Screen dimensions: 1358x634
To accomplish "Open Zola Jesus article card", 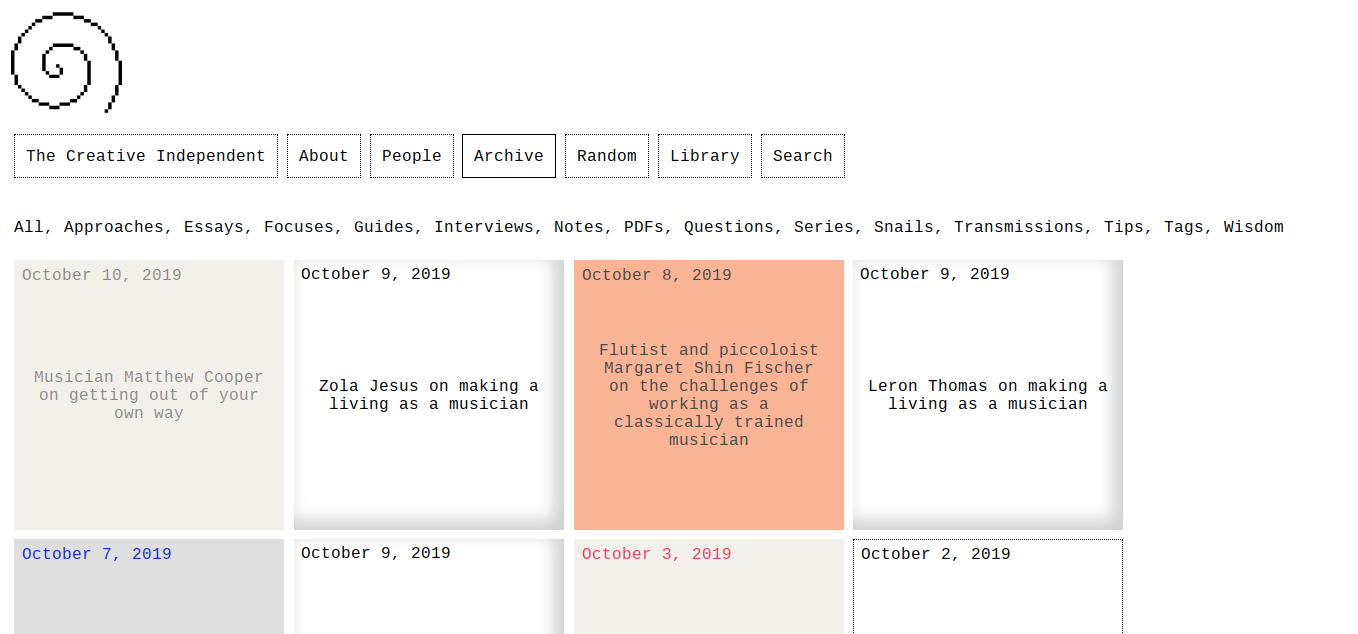I will [x=429, y=395].
